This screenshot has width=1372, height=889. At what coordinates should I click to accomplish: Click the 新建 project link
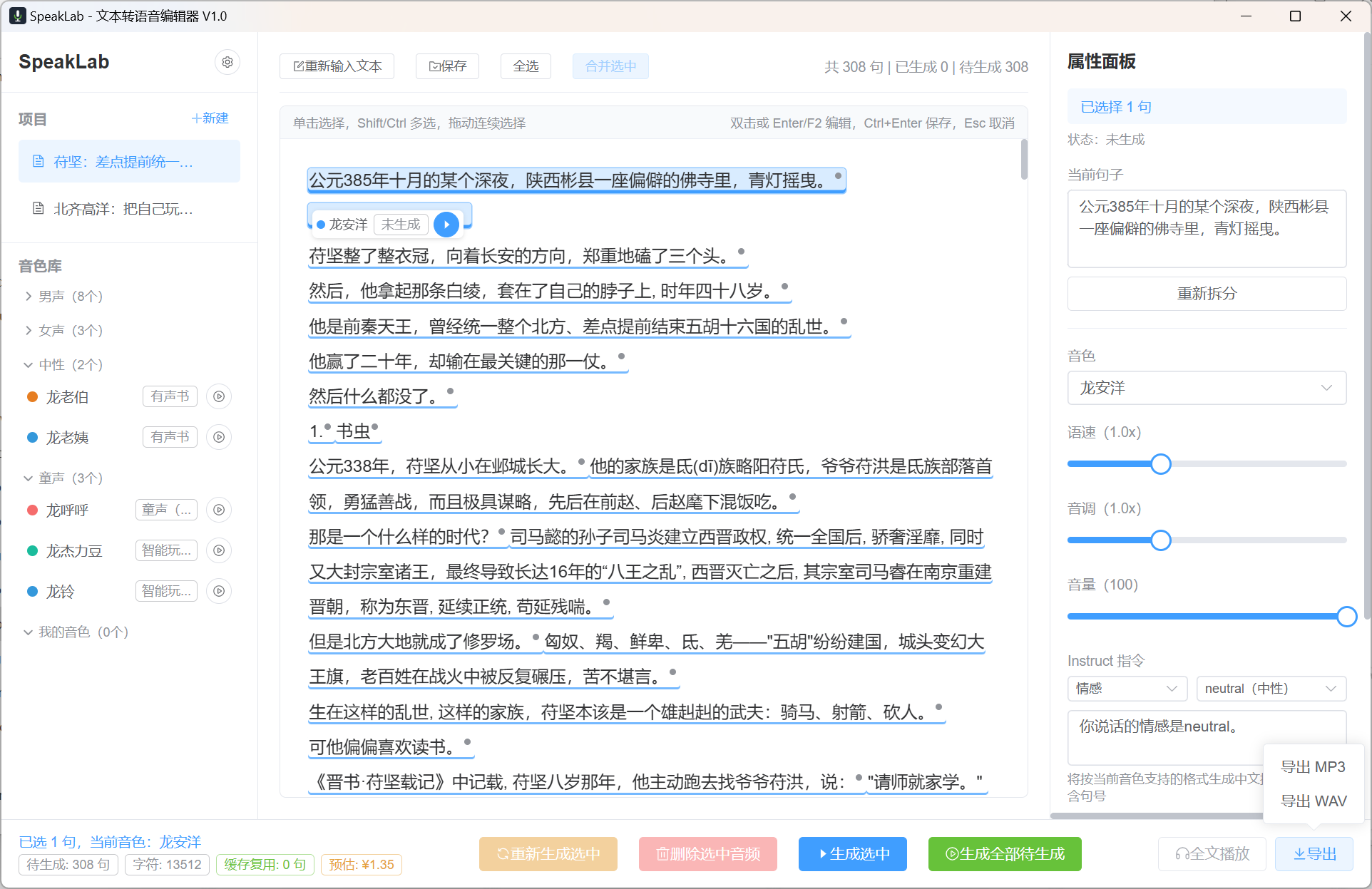210,118
